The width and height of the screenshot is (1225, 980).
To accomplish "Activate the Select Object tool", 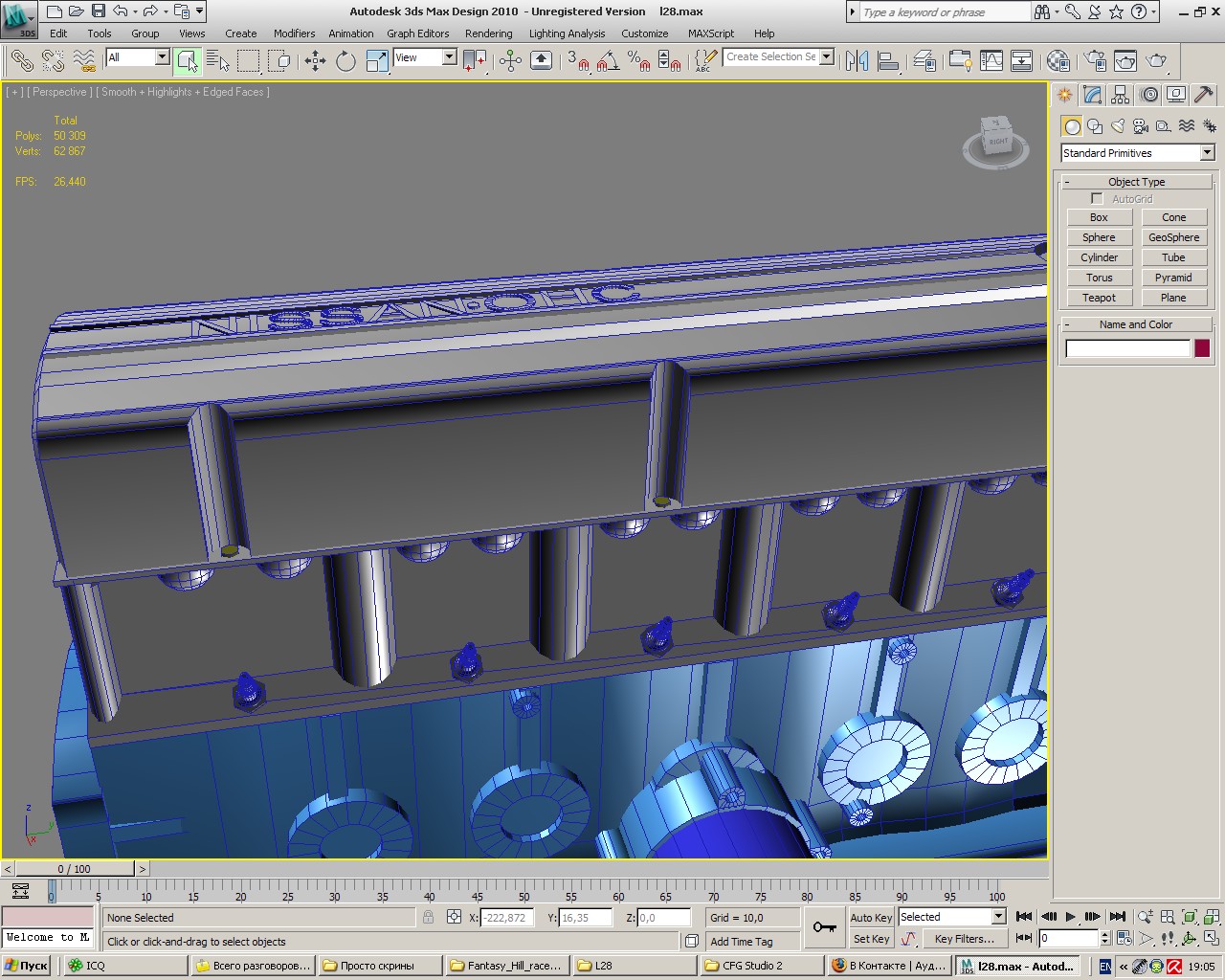I will pyautogui.click(x=188, y=61).
